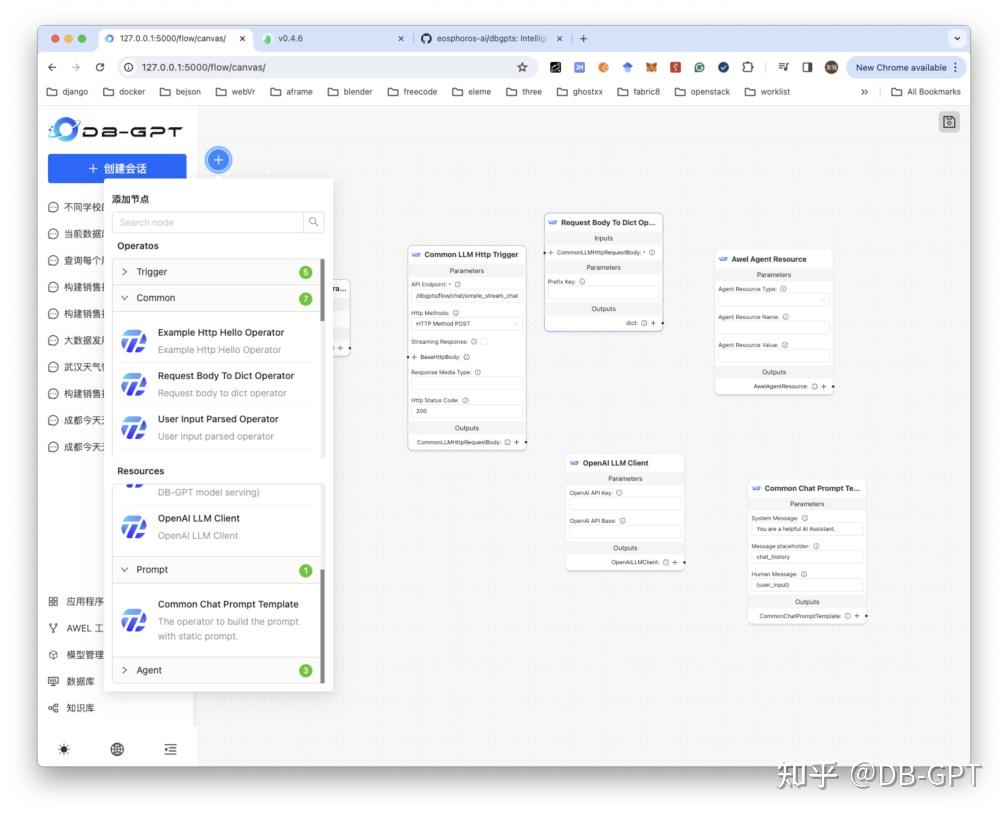Expand the Trigger operators section

click(x=150, y=271)
